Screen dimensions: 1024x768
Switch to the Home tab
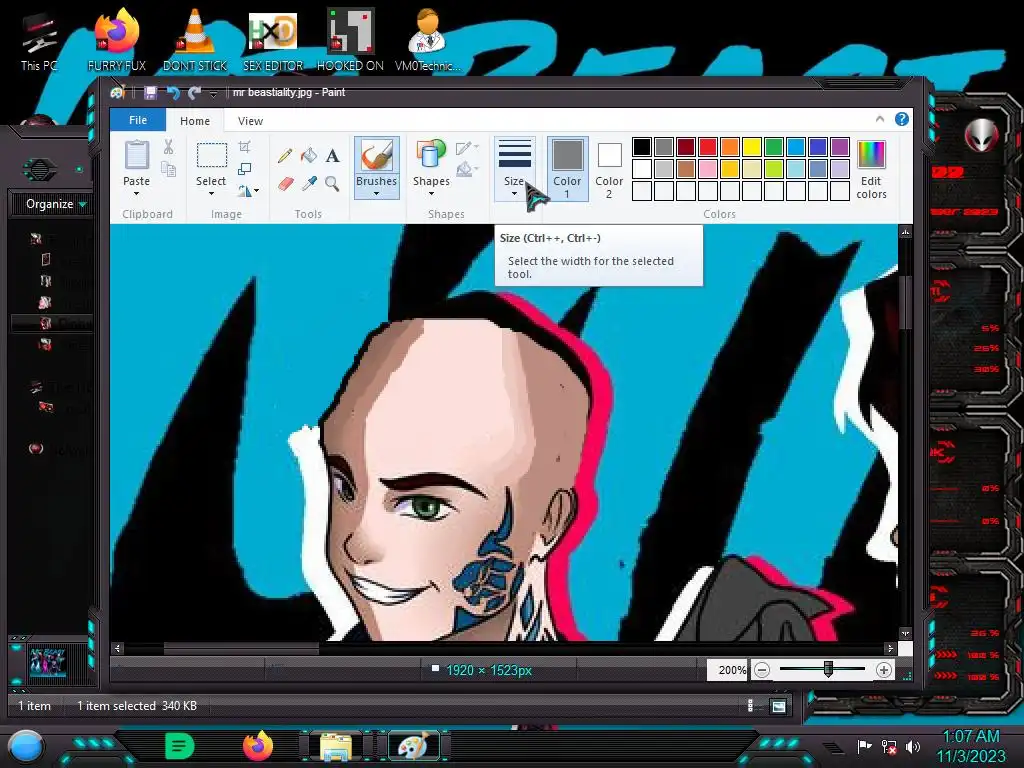click(x=195, y=121)
